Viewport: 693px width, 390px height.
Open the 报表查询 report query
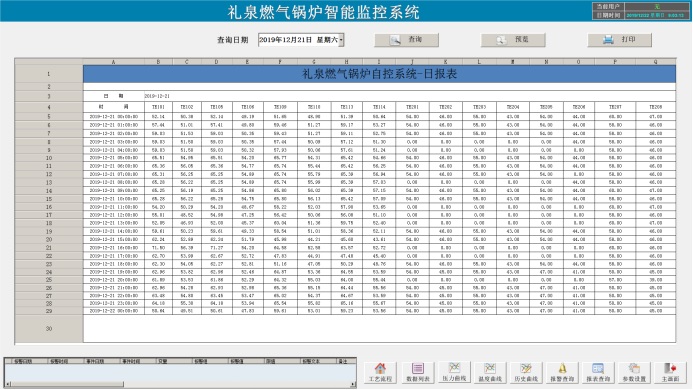coord(598,372)
